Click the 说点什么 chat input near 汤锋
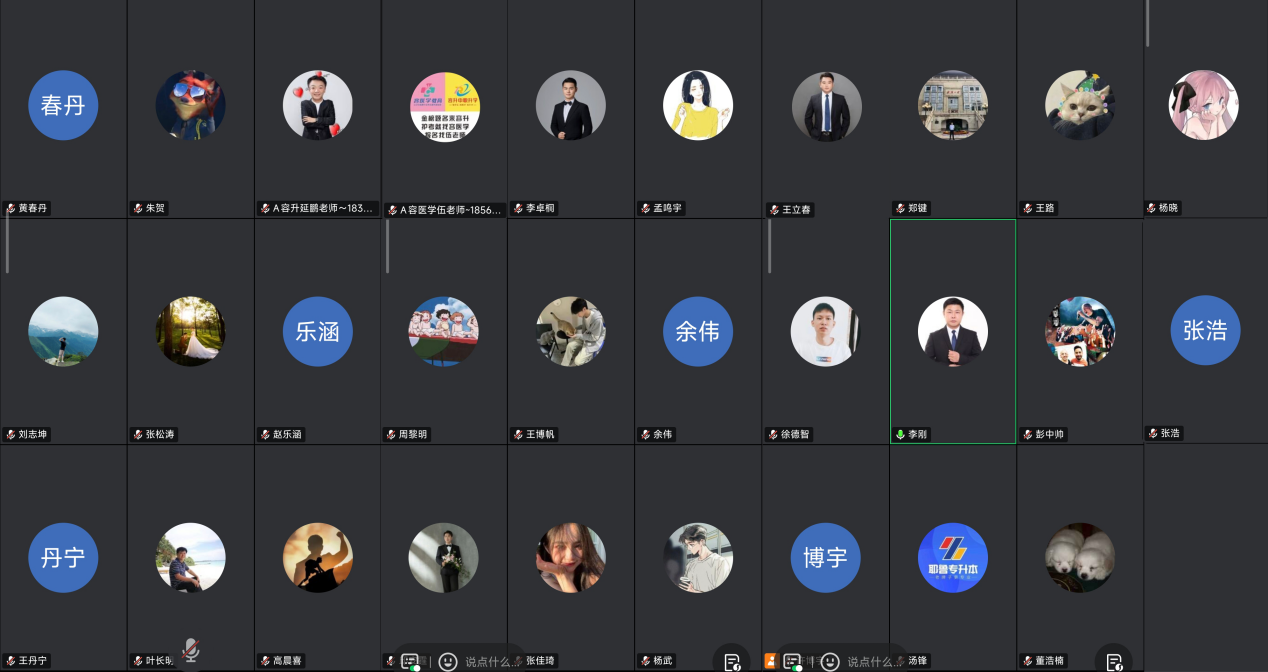 click(x=874, y=661)
